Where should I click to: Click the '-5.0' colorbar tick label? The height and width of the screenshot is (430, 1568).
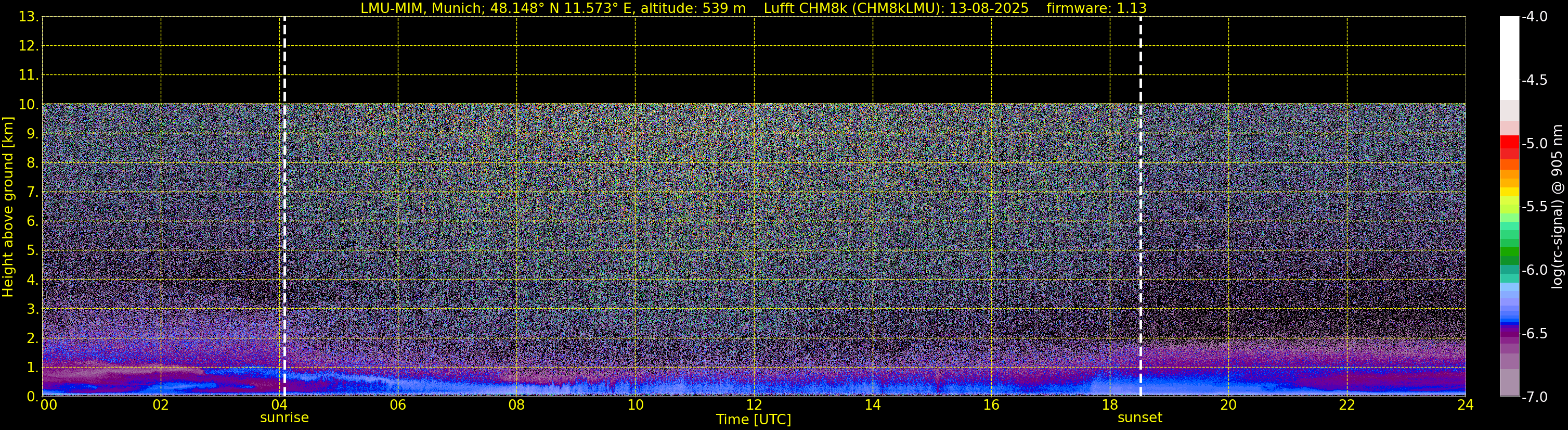click(1534, 144)
